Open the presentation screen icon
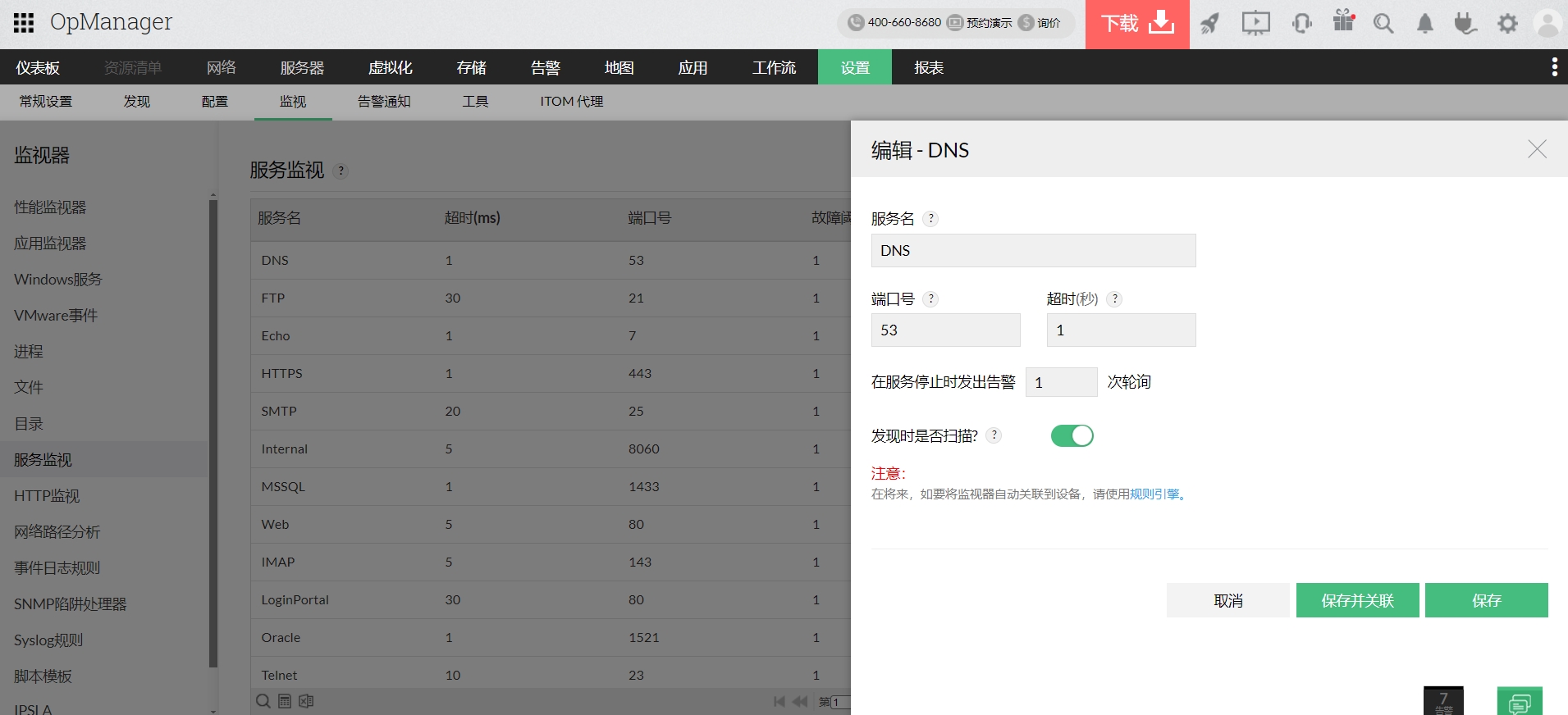Screen dimensions: 1568x715 tap(1255, 24)
